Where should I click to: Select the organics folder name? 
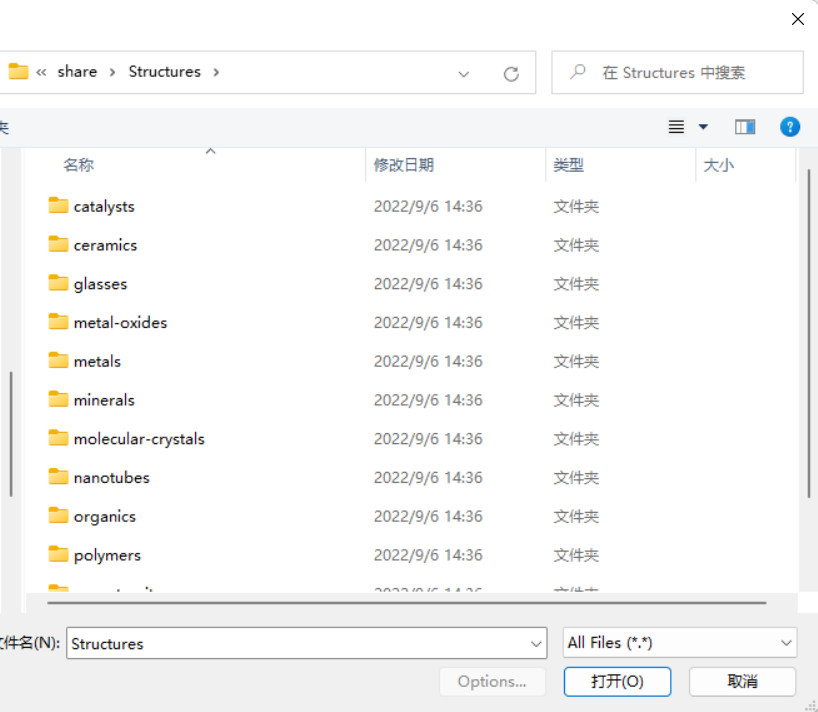click(x=104, y=516)
